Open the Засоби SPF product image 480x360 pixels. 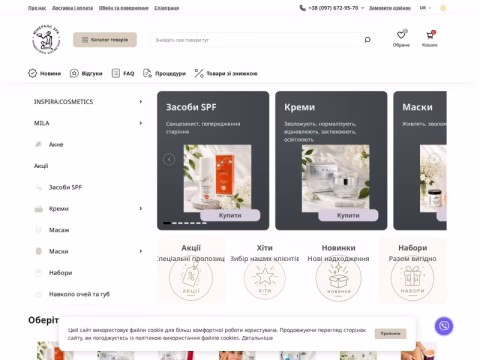pos(218,177)
